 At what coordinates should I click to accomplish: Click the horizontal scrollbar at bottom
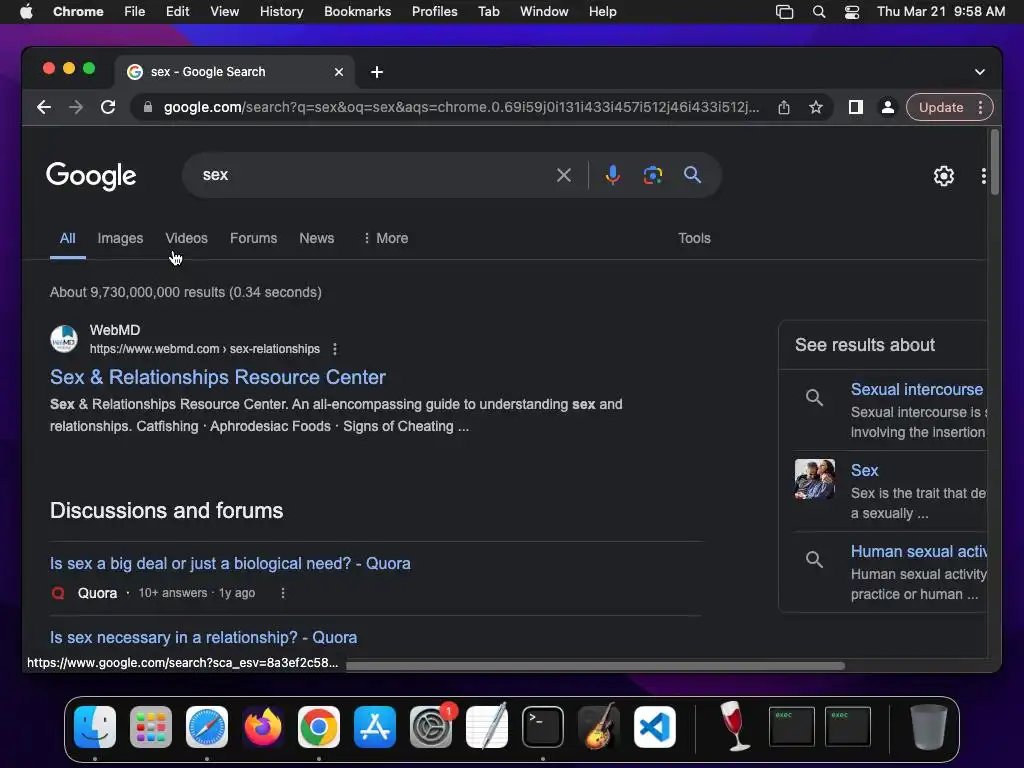point(595,665)
